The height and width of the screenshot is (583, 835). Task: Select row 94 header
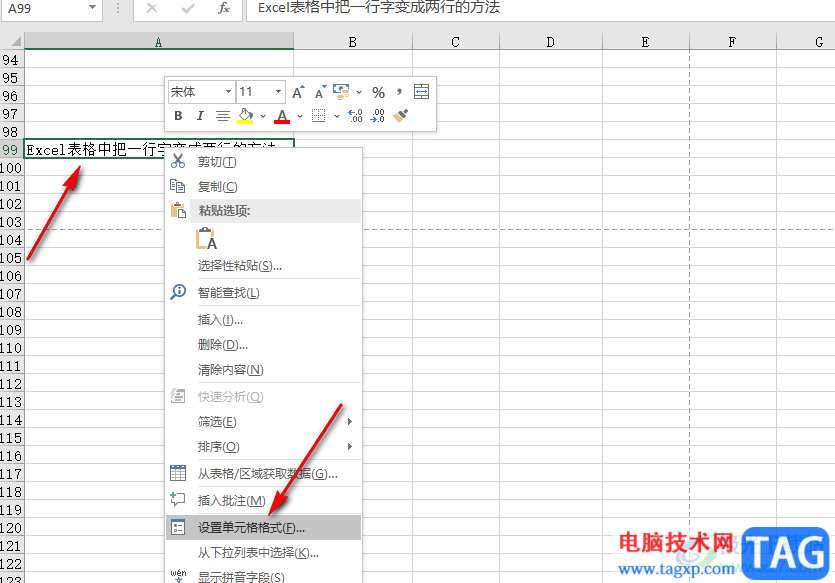pyautogui.click(x=11, y=60)
